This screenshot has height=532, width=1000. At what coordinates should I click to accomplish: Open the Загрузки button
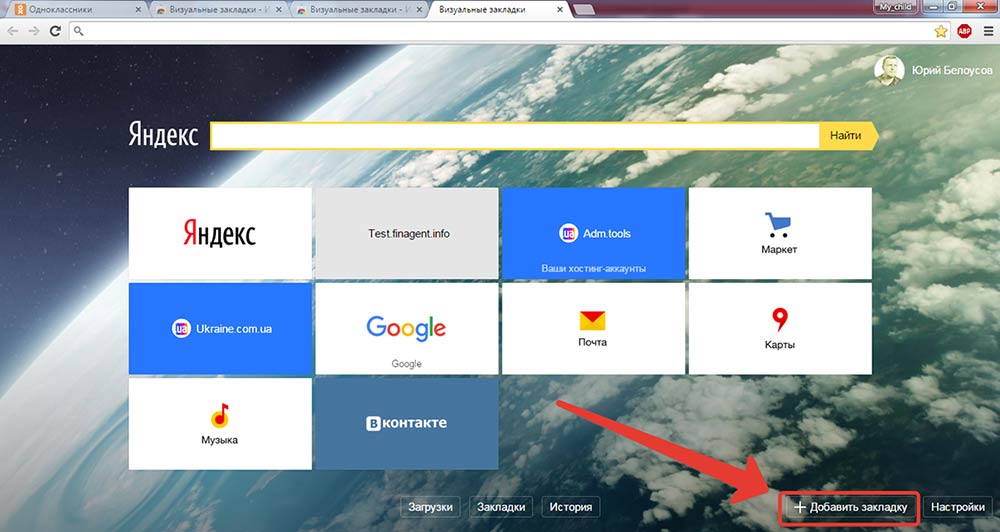430,507
